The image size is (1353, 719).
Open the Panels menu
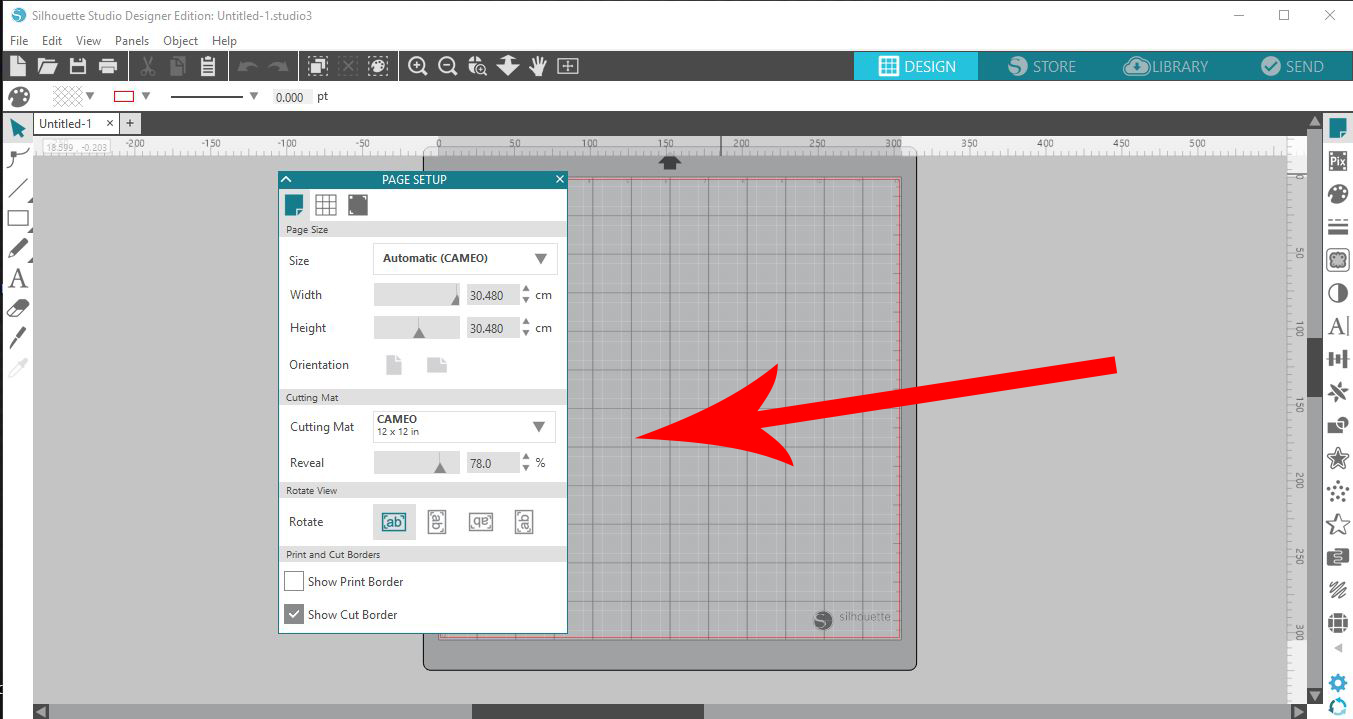point(132,41)
